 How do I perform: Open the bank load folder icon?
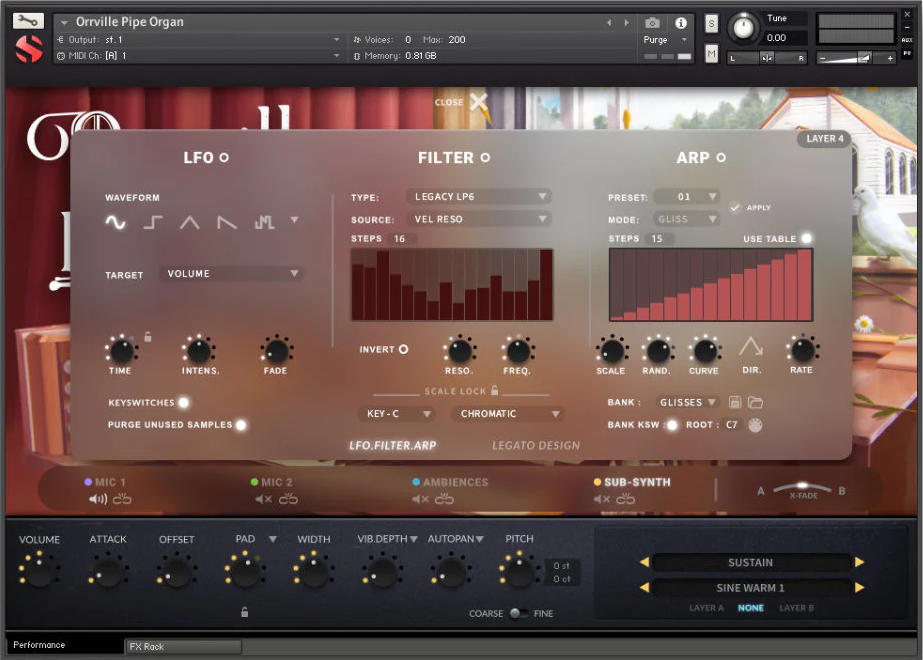[758, 402]
